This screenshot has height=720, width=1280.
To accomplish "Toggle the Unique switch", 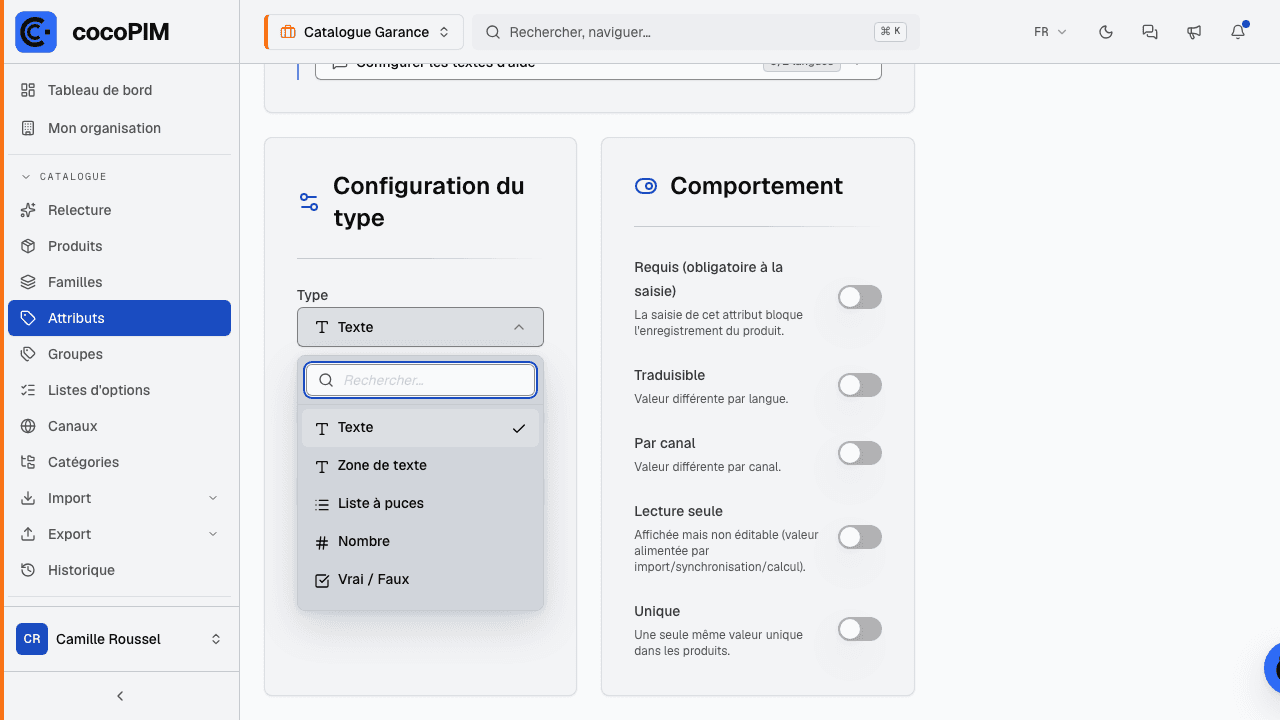I will point(860,629).
